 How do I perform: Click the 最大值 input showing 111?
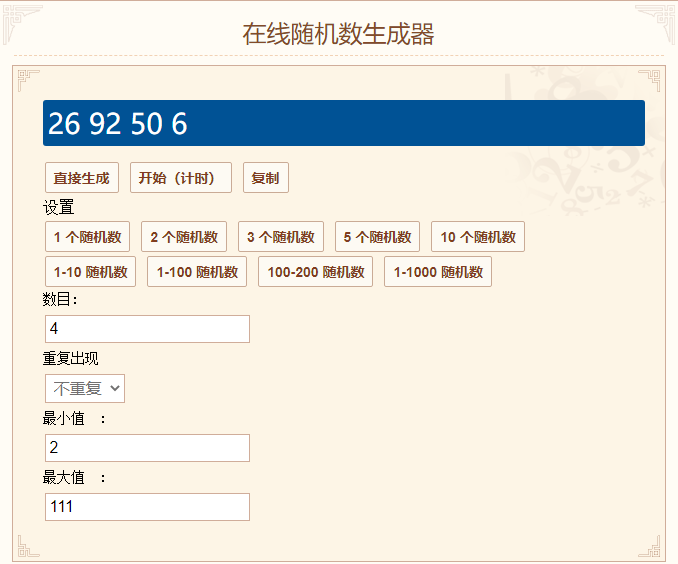tap(147, 507)
